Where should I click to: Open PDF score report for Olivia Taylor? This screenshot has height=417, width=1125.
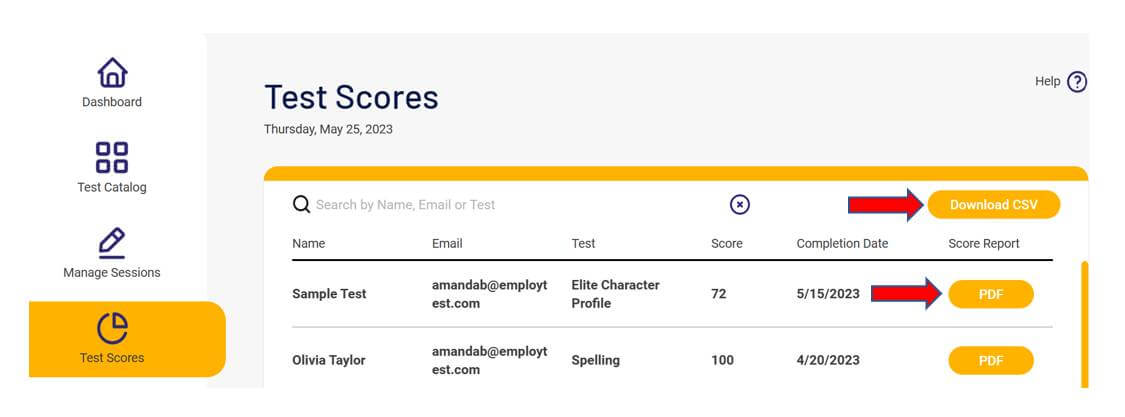991,360
